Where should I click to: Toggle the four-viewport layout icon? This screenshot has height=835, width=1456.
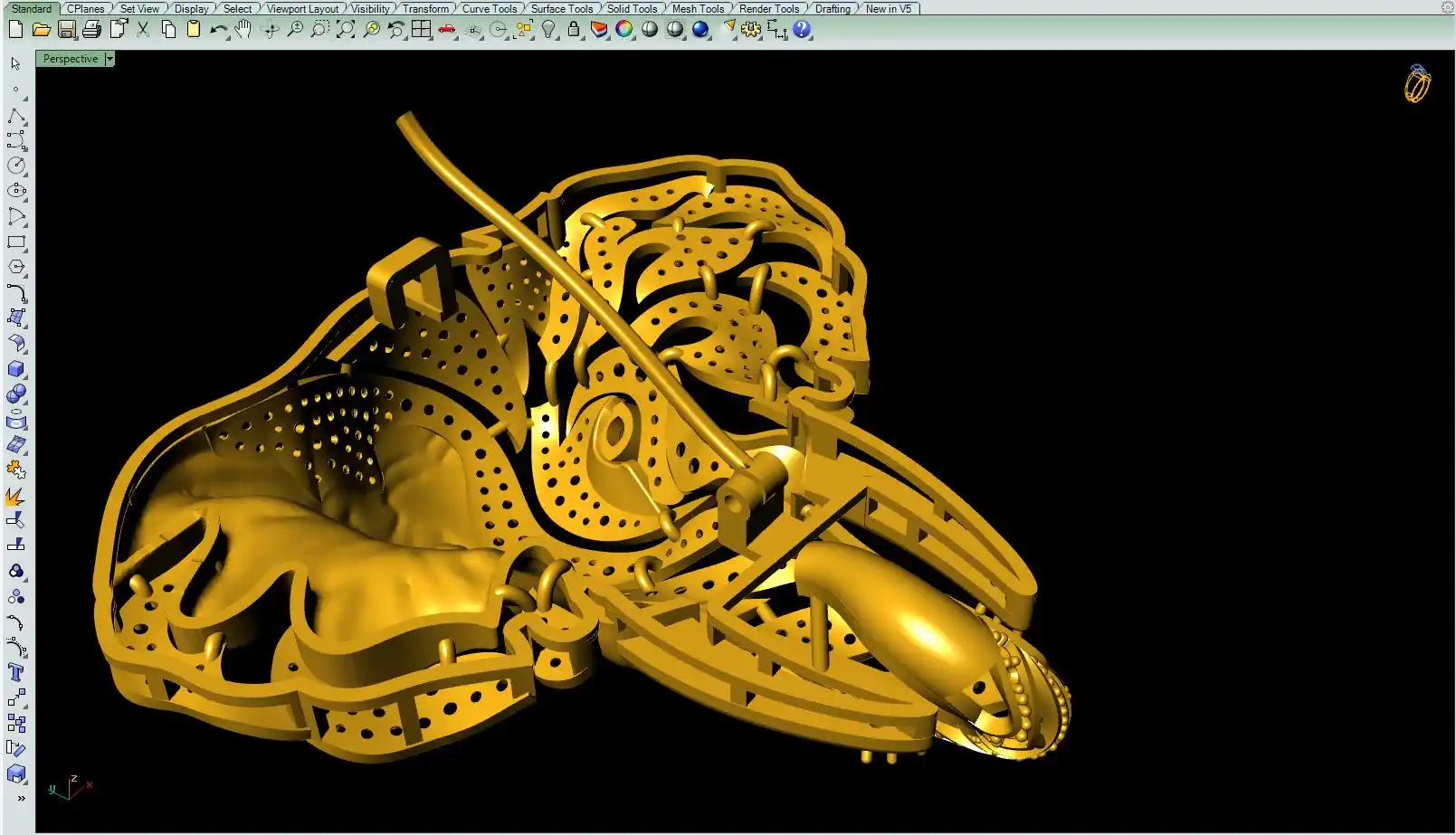pyautogui.click(x=422, y=30)
